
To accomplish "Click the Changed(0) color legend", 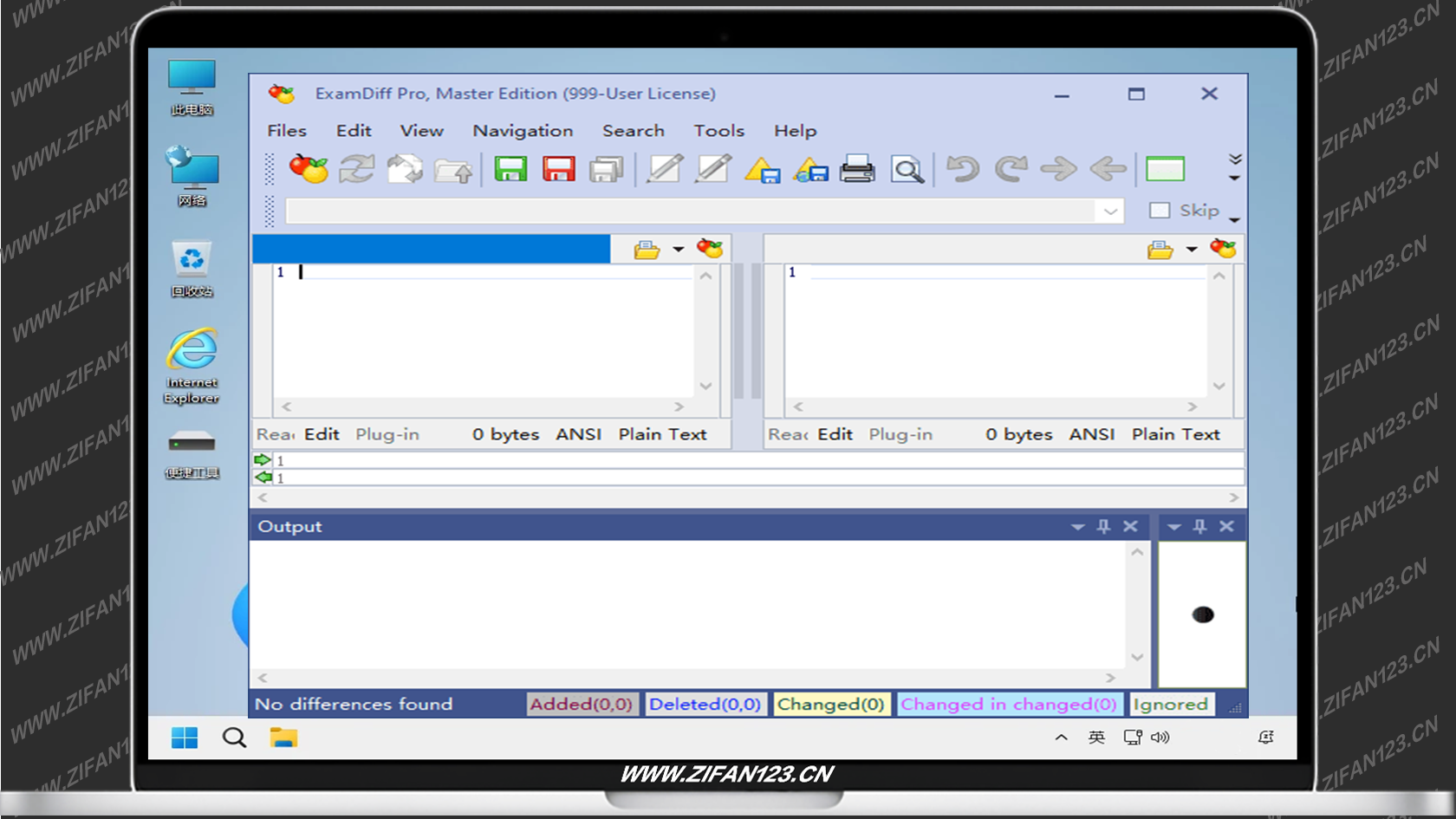I will pyautogui.click(x=830, y=704).
